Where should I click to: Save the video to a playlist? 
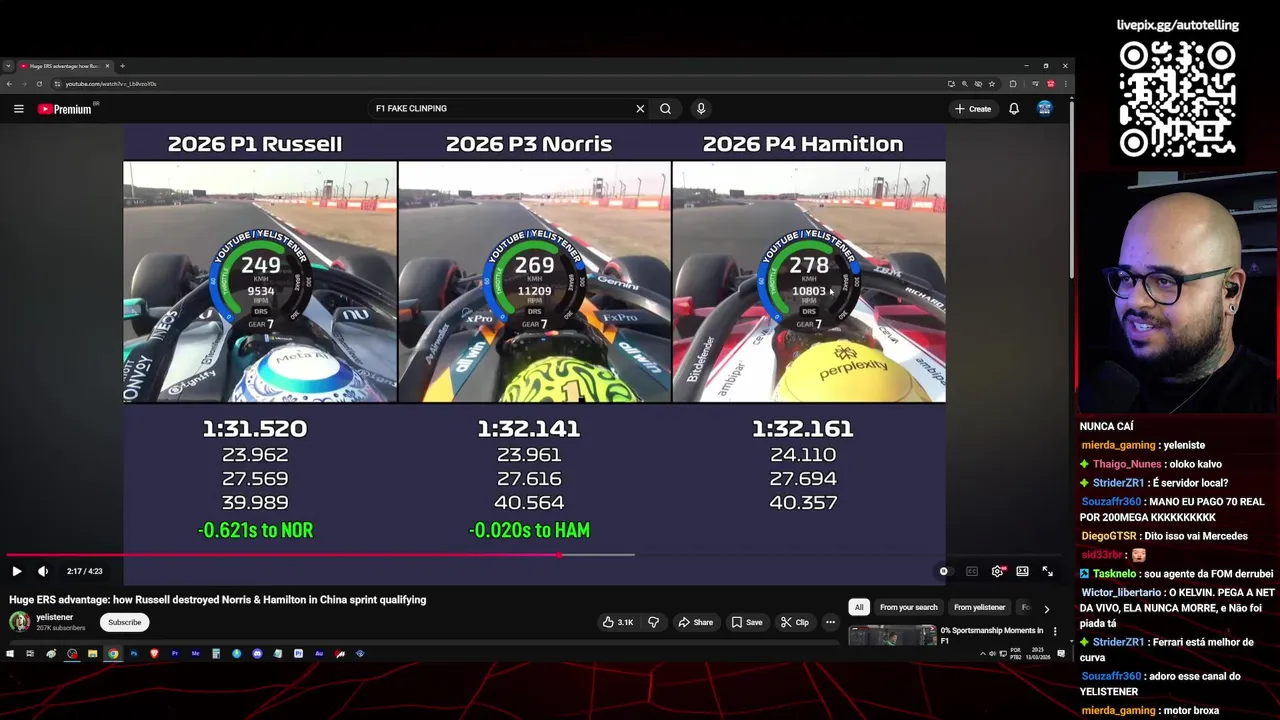746,622
